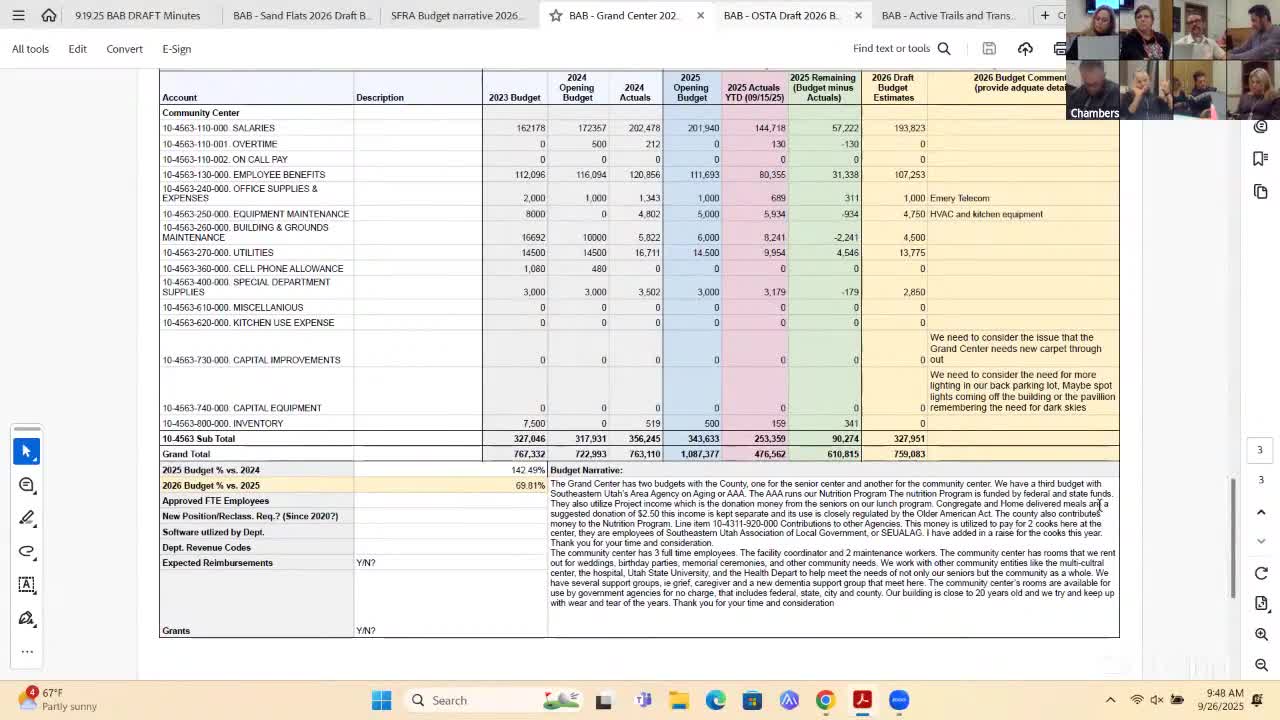
Task: Select the Add text box tool
Action: click(27, 584)
